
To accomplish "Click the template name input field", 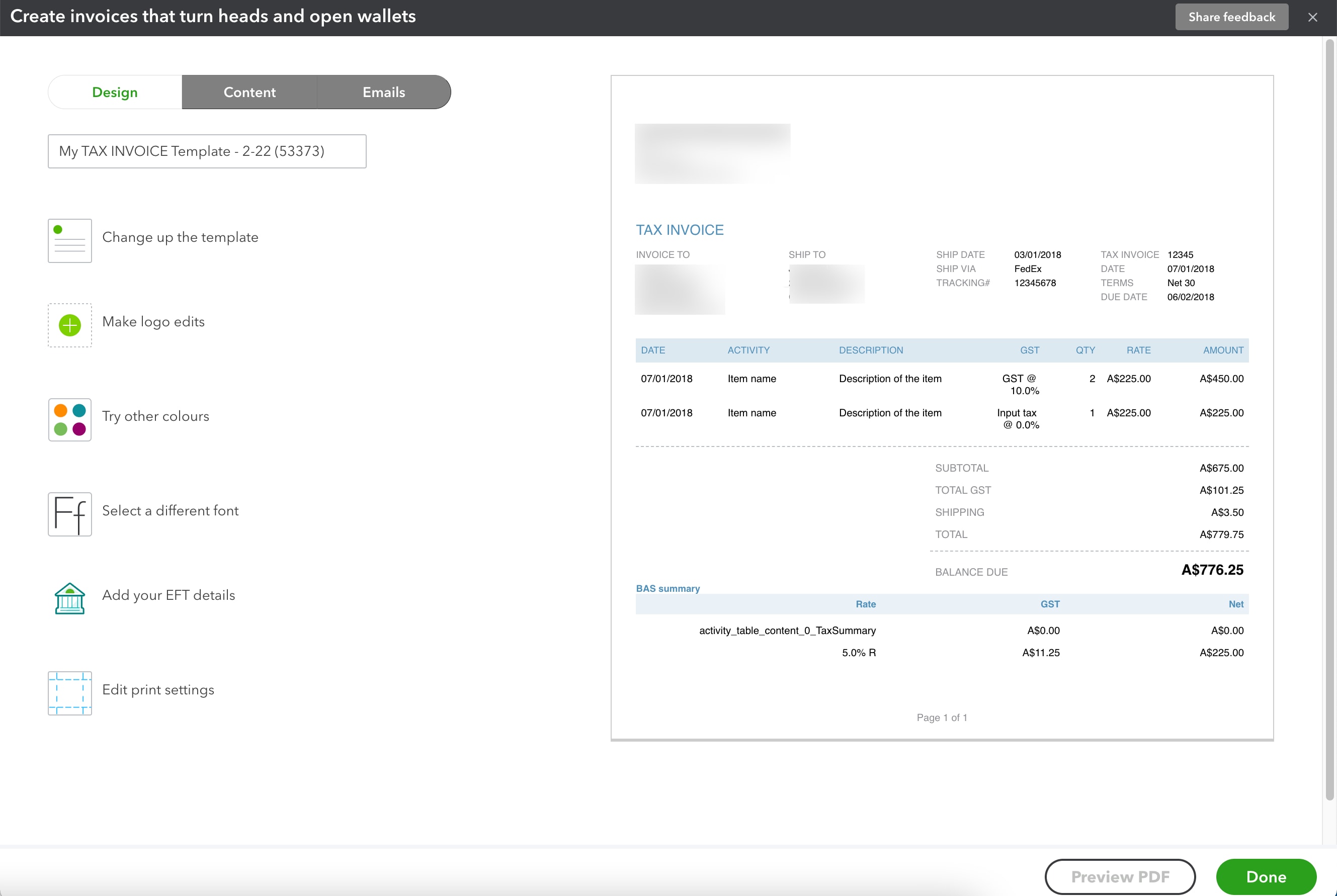I will pyautogui.click(x=207, y=151).
